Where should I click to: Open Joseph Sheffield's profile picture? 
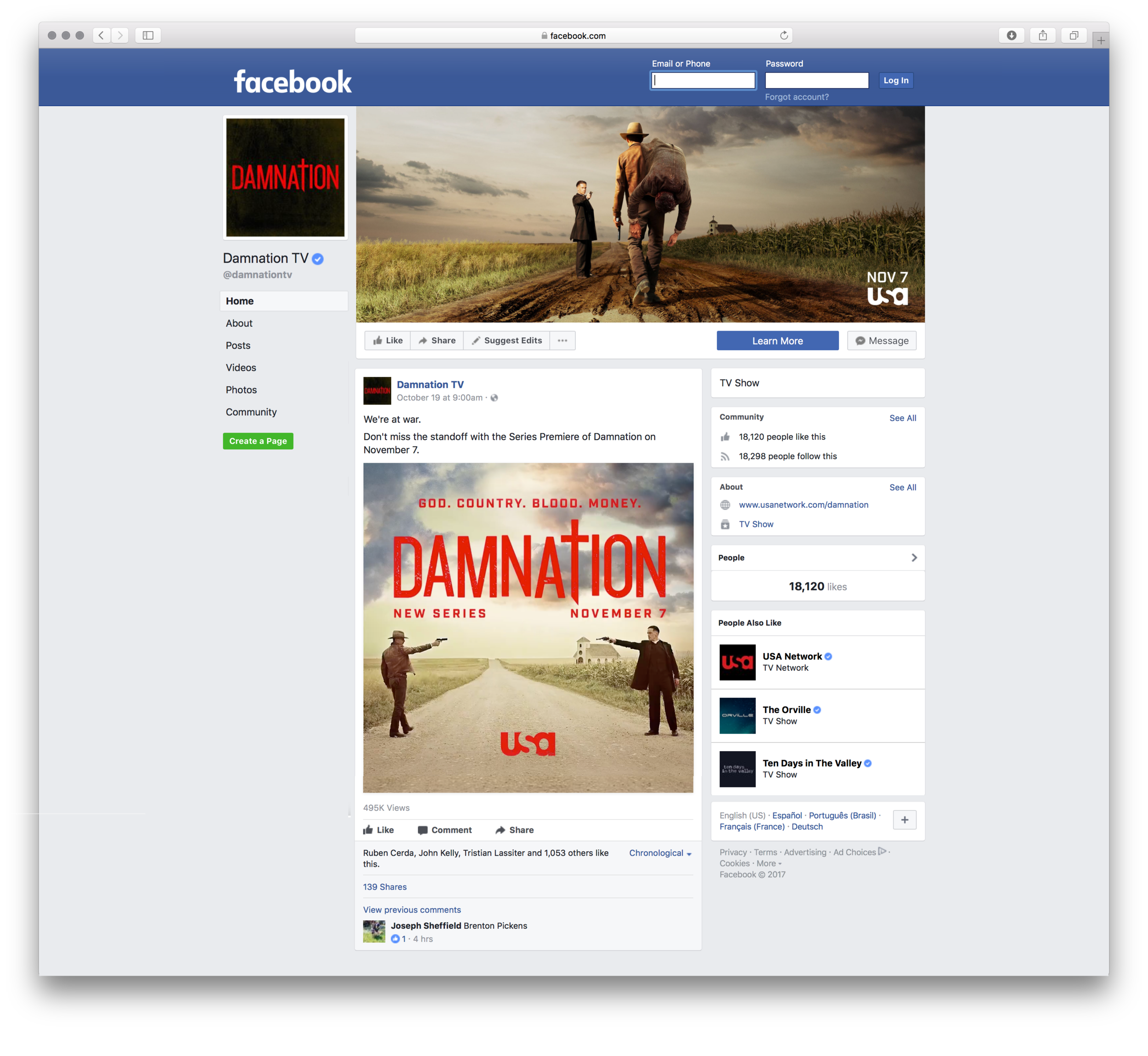[x=374, y=932]
